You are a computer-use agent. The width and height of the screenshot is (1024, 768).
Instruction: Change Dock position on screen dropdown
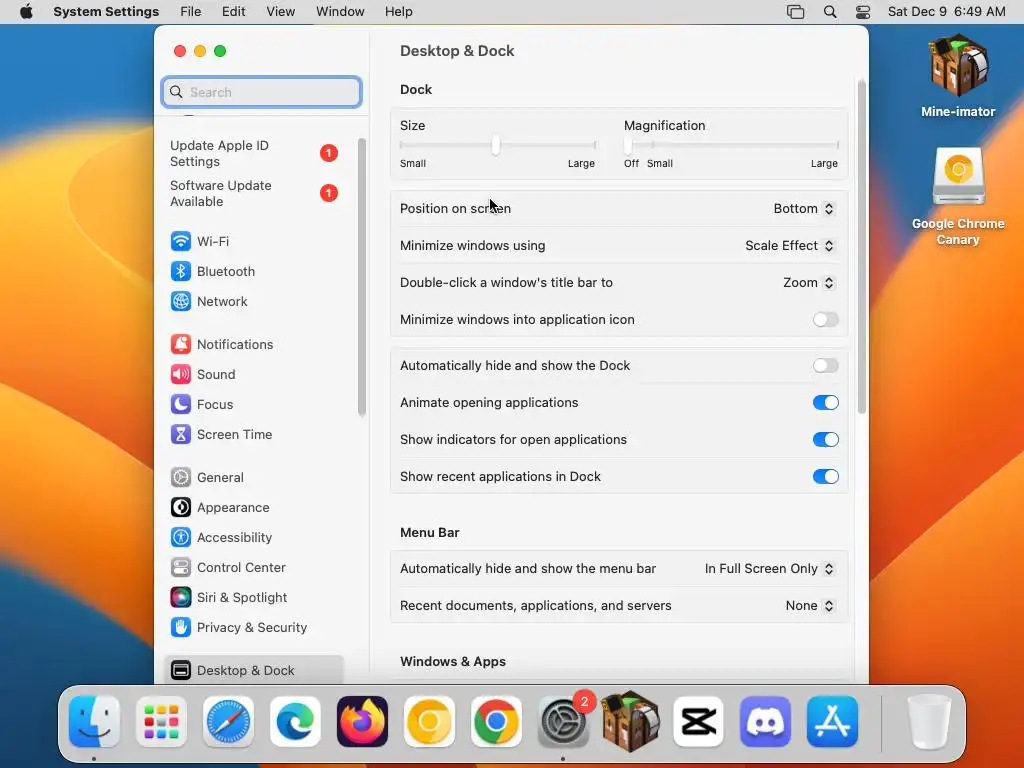(804, 208)
